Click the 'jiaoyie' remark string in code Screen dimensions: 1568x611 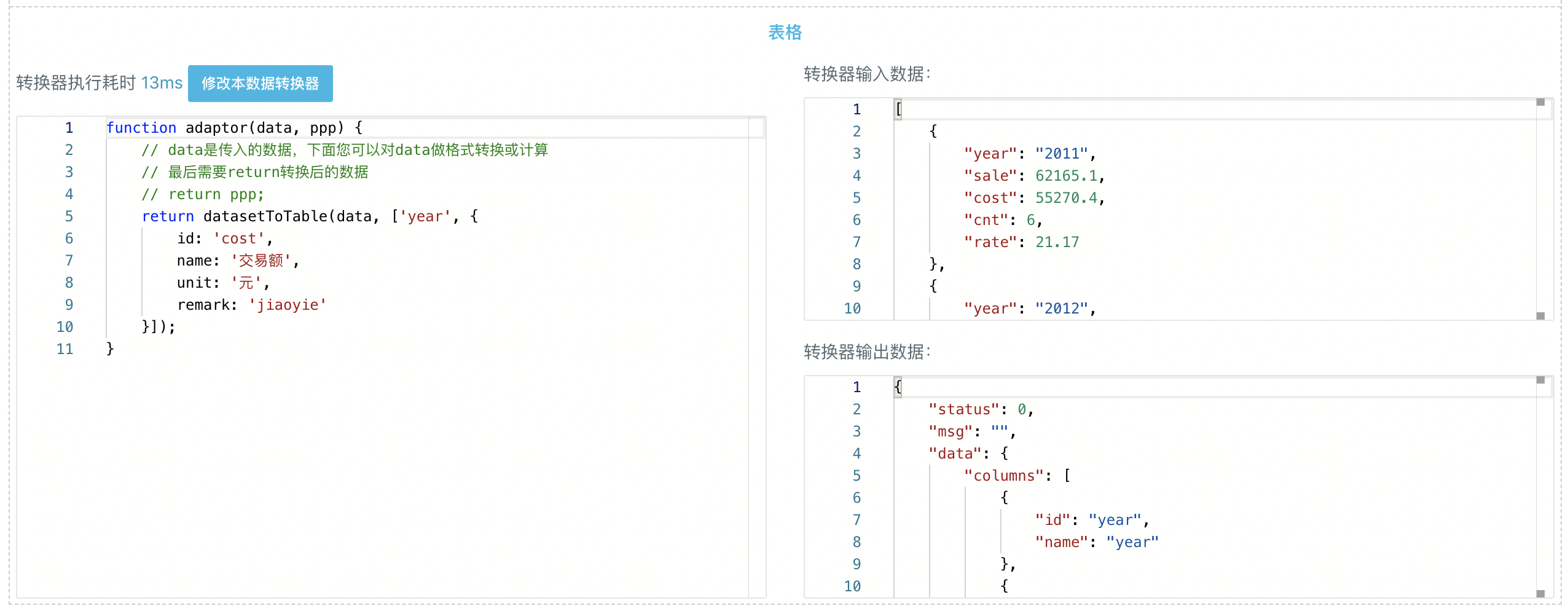tap(288, 305)
